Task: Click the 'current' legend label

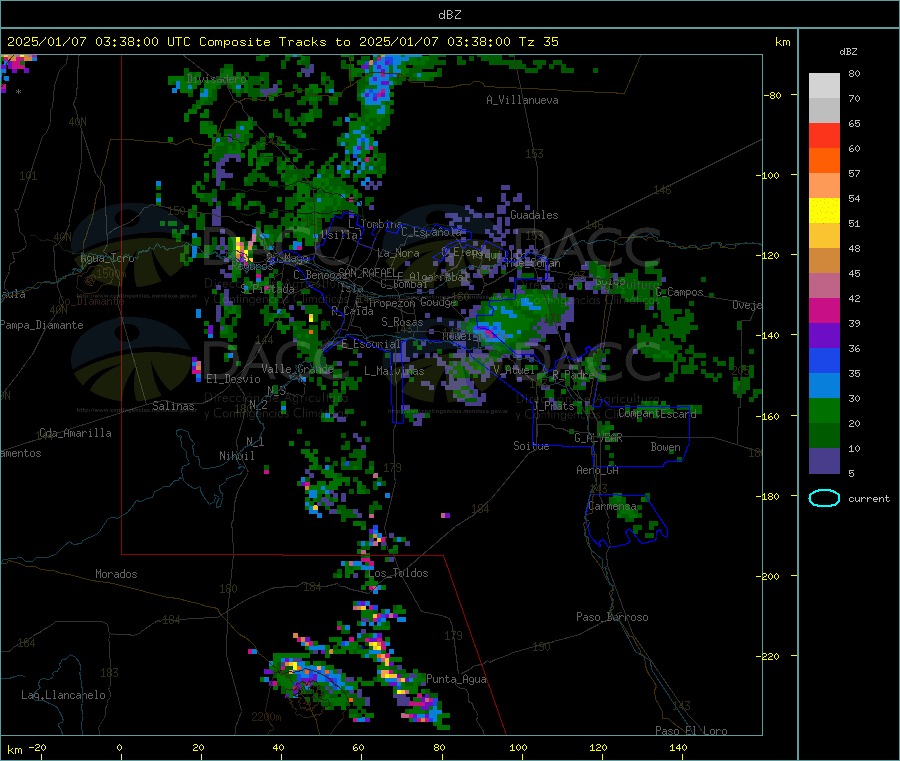Action: tap(869, 499)
